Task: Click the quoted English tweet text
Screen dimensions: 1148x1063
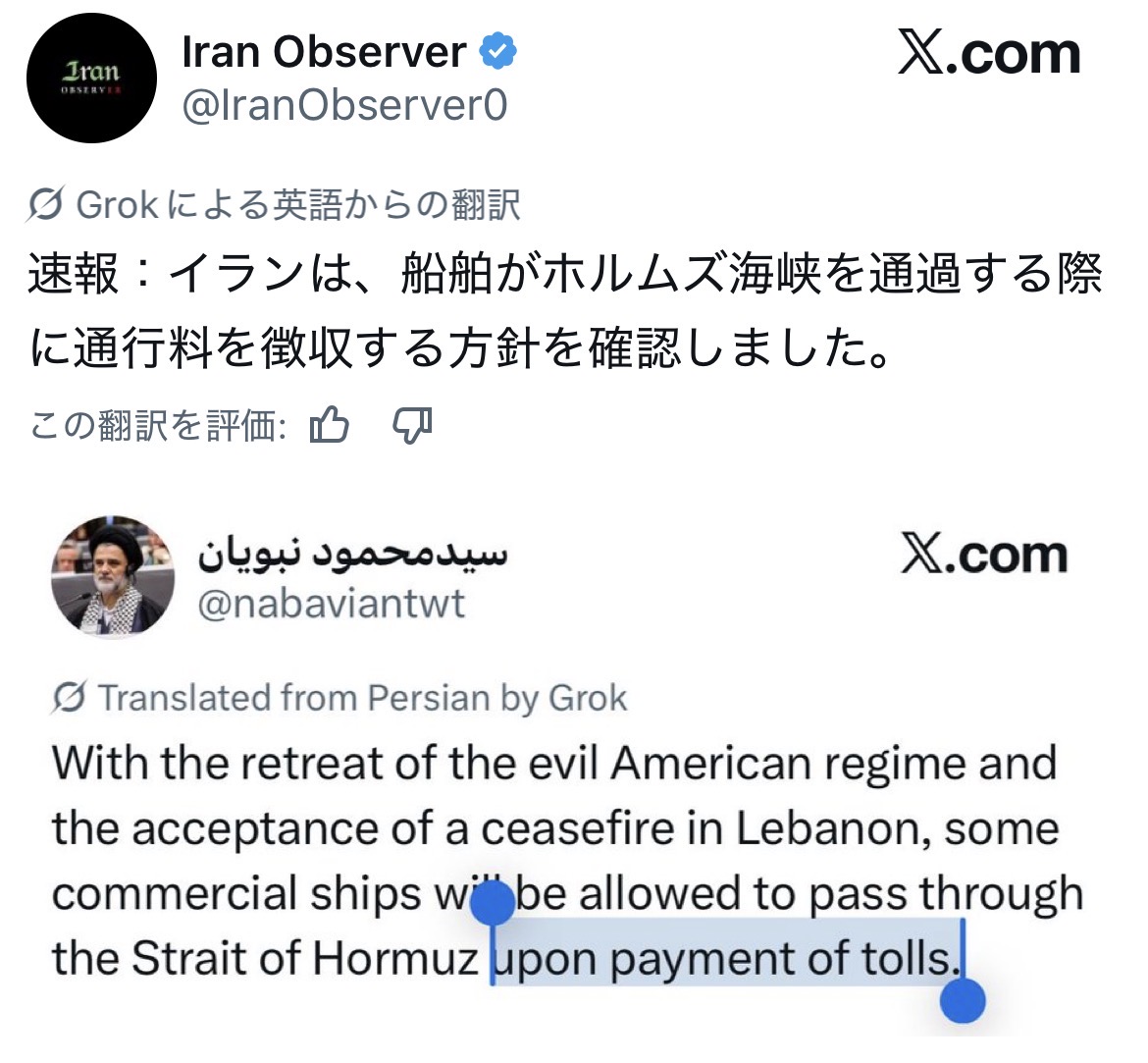Action: click(x=567, y=860)
